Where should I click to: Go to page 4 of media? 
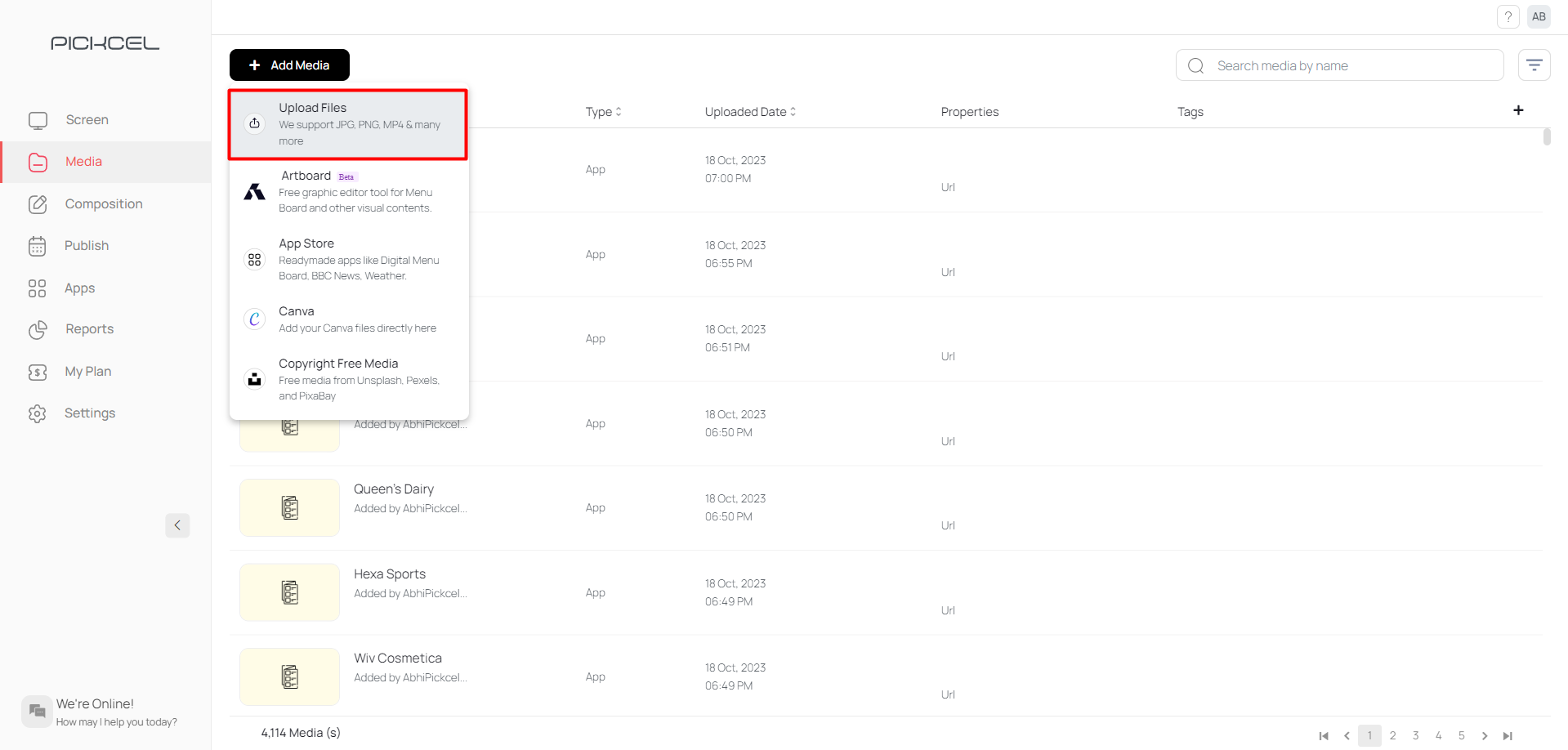click(1439, 735)
